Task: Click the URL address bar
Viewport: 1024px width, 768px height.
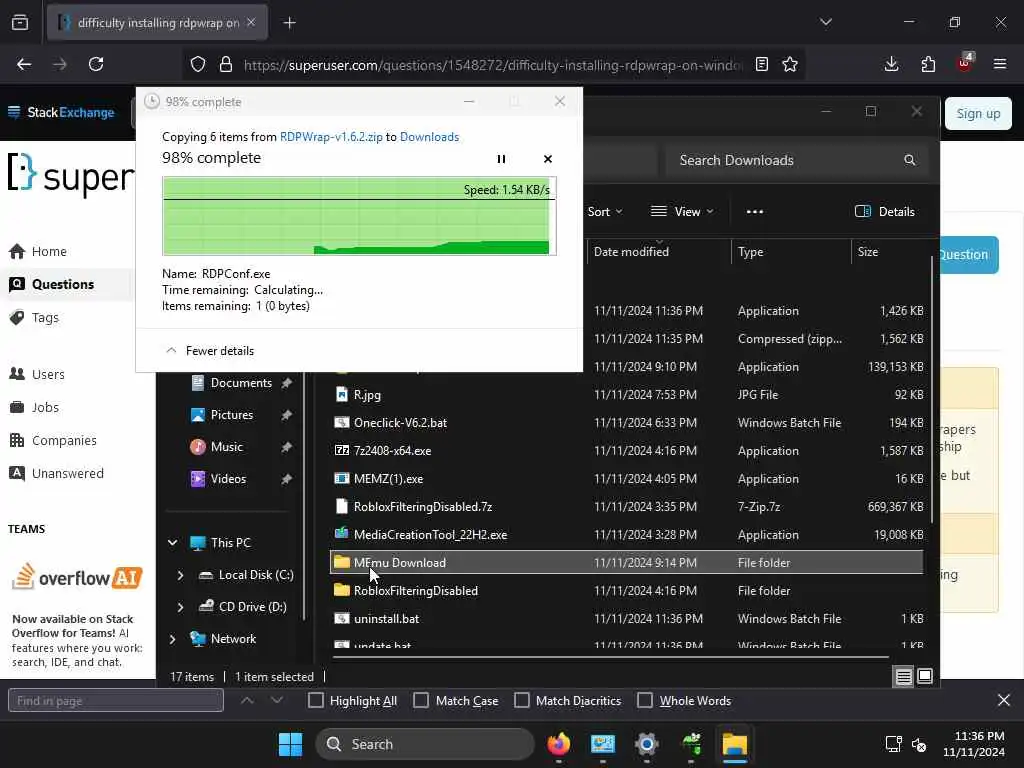Action: pyautogui.click(x=493, y=65)
